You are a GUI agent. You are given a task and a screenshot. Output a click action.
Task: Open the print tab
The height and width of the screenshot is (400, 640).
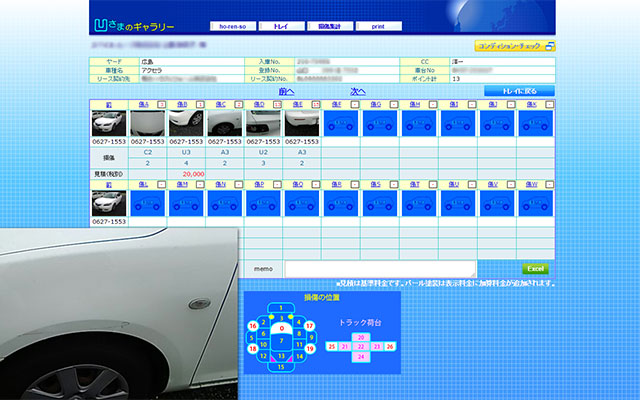pyautogui.click(x=378, y=26)
